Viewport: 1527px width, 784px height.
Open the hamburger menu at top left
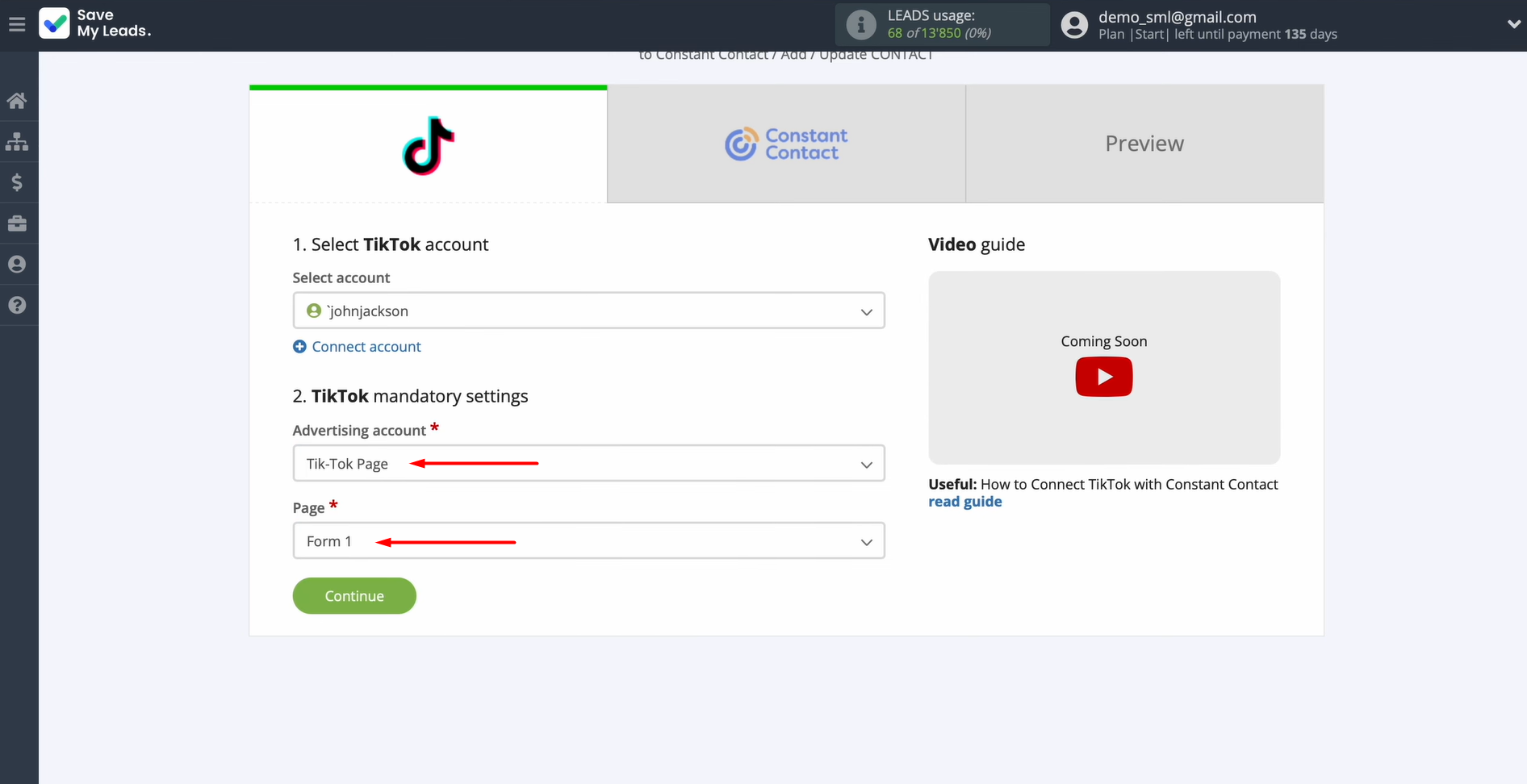point(17,23)
